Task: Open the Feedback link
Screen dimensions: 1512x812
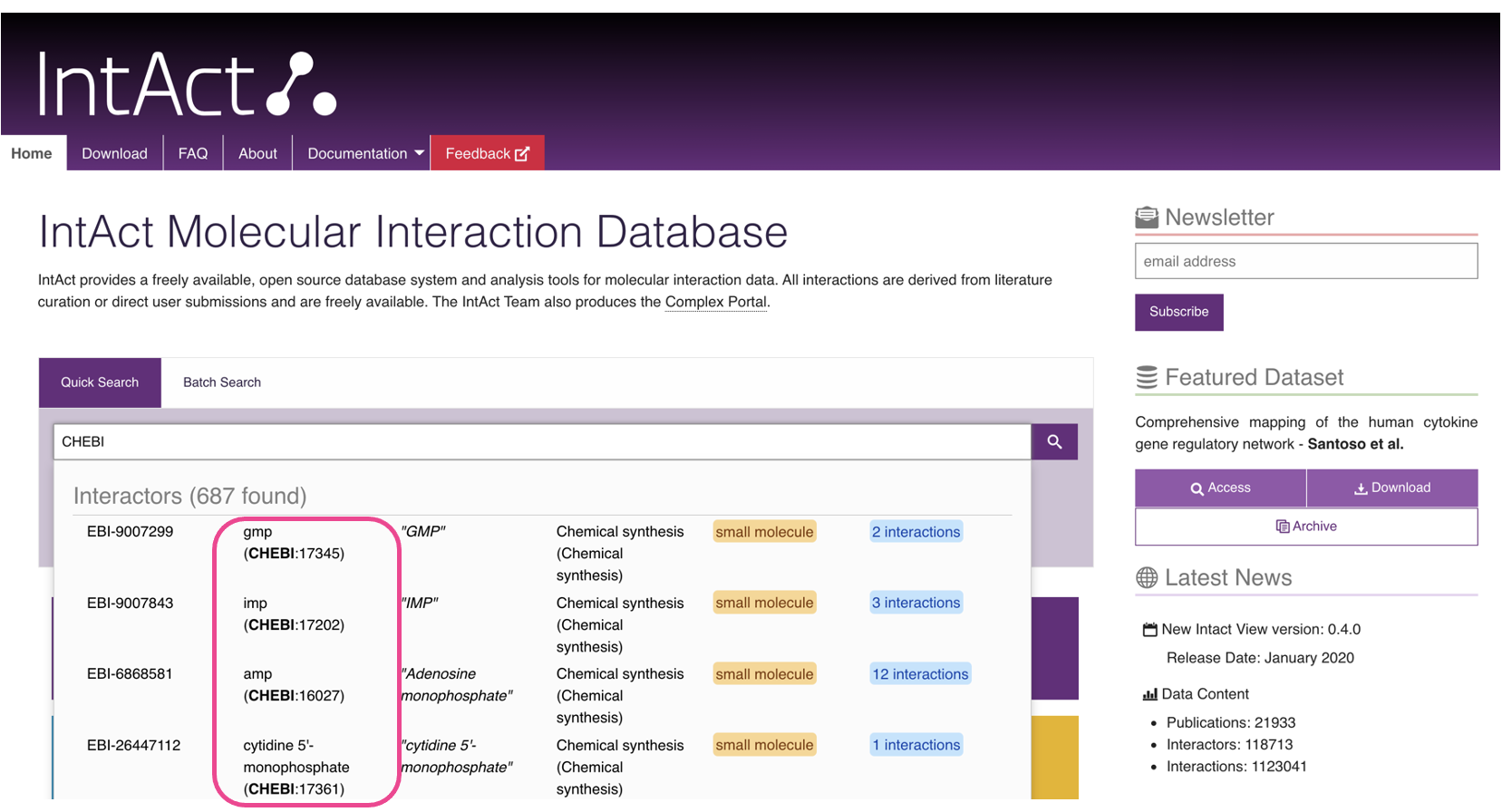Action: [487, 153]
